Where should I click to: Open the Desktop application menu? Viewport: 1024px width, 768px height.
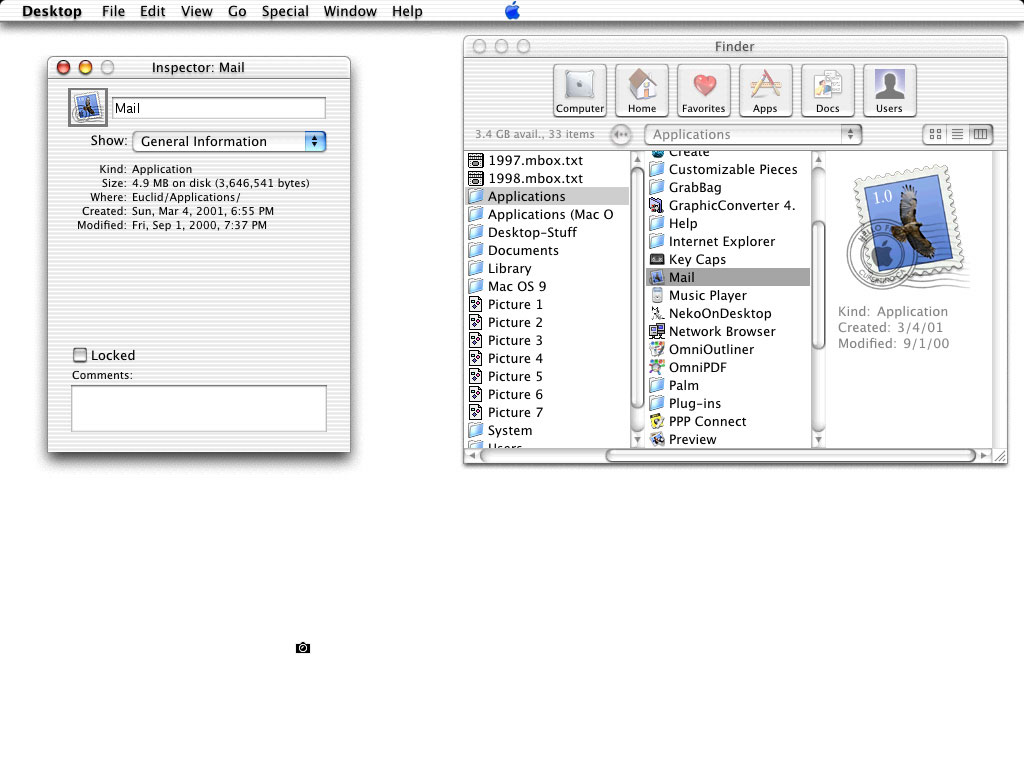tap(52, 11)
